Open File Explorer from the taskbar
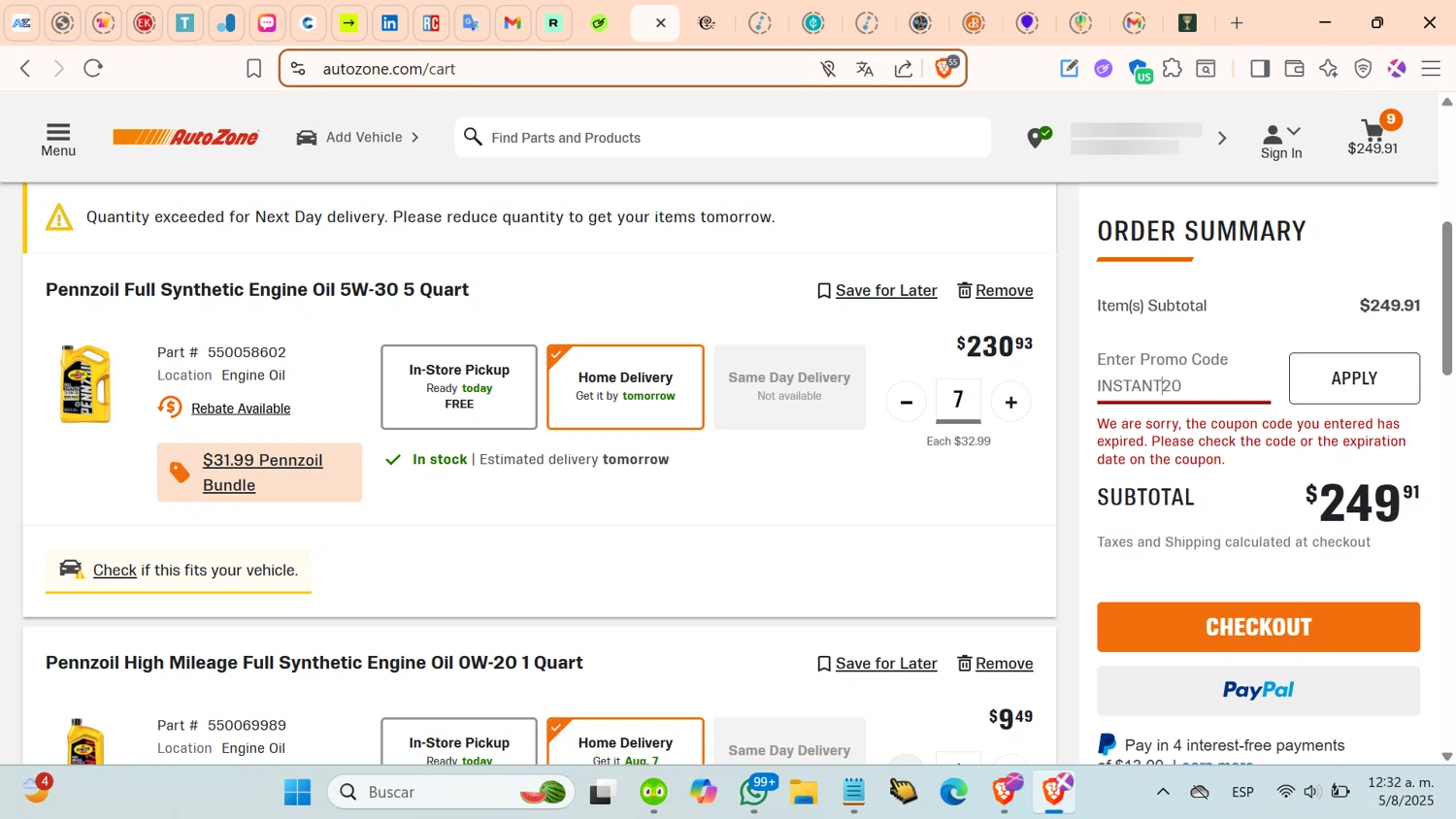The height and width of the screenshot is (819, 1456). point(803,792)
